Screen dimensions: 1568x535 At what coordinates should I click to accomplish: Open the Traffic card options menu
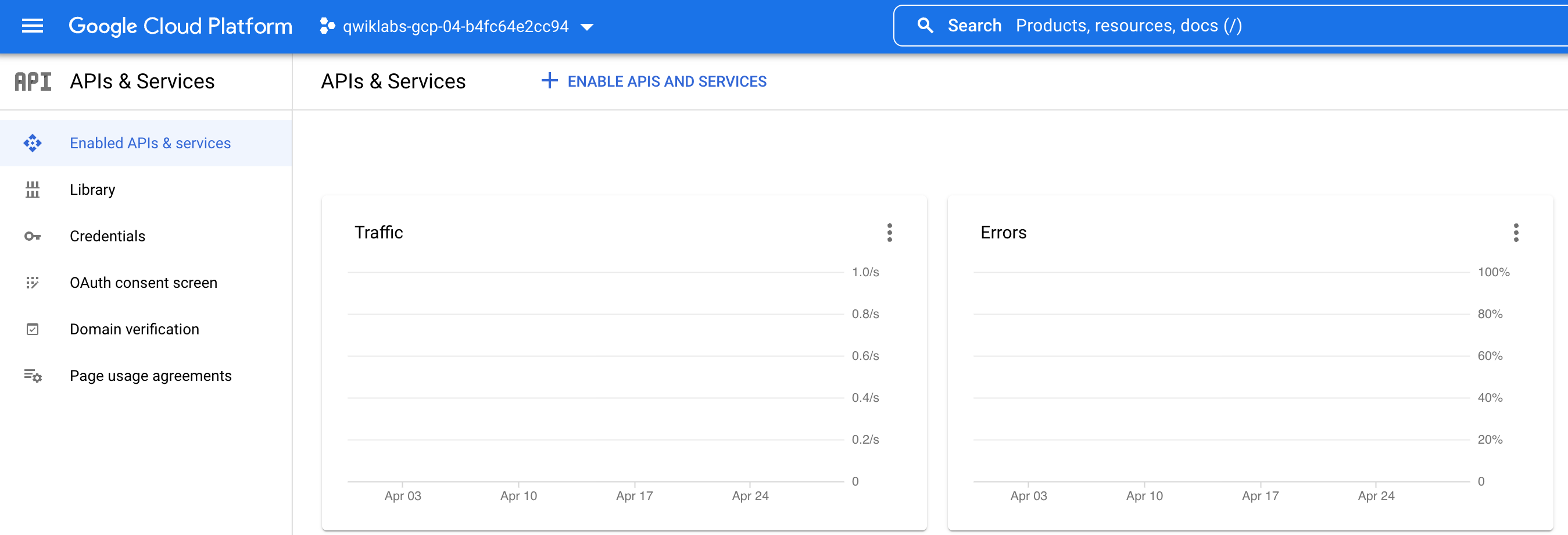[x=889, y=232]
